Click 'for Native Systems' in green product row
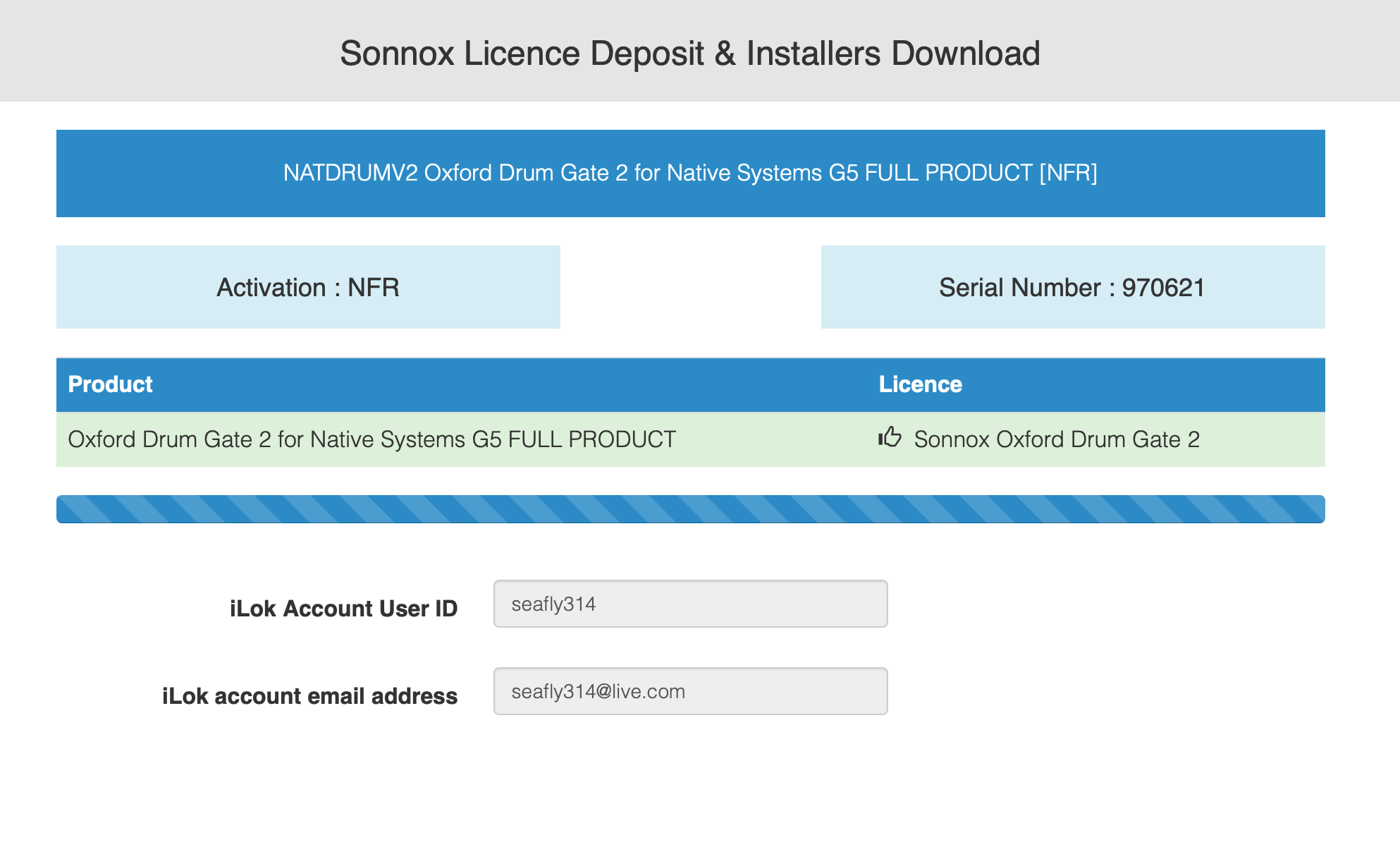 click(372, 439)
